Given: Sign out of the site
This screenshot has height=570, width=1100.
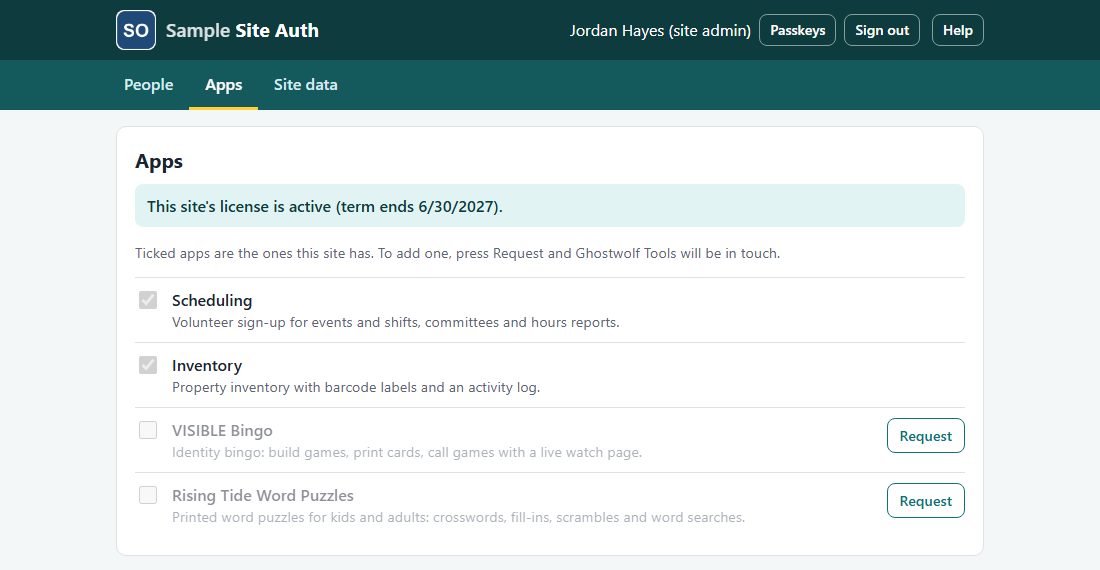Looking at the screenshot, I should pos(882,30).
